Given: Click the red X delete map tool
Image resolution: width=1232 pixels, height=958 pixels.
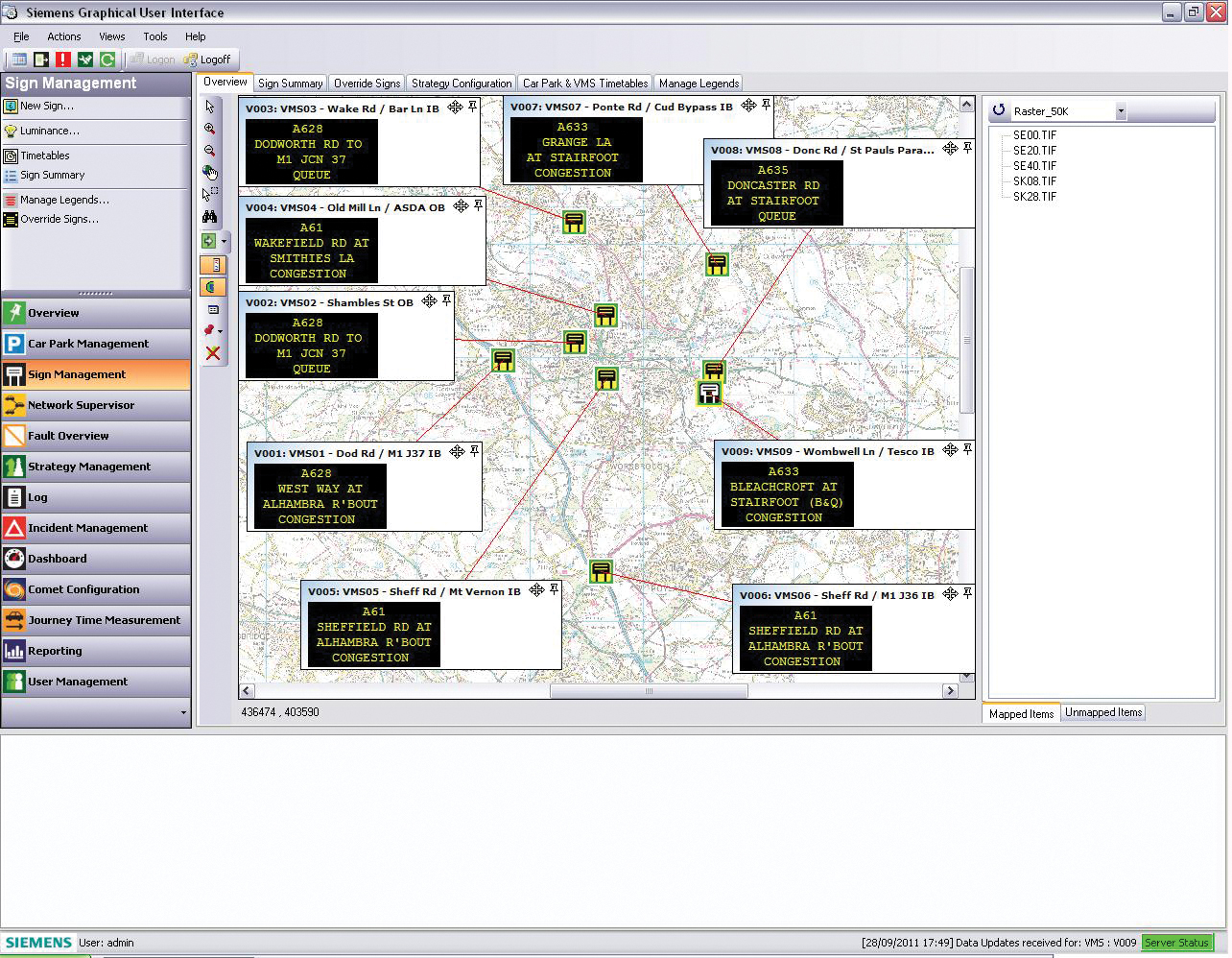Looking at the screenshot, I should tap(213, 353).
